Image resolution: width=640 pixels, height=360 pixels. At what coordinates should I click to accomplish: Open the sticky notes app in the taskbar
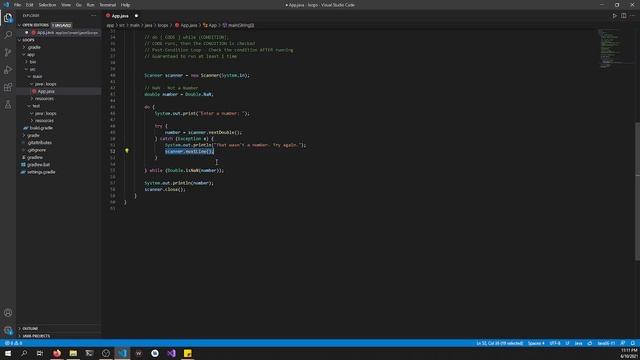pyautogui.click(x=187, y=353)
